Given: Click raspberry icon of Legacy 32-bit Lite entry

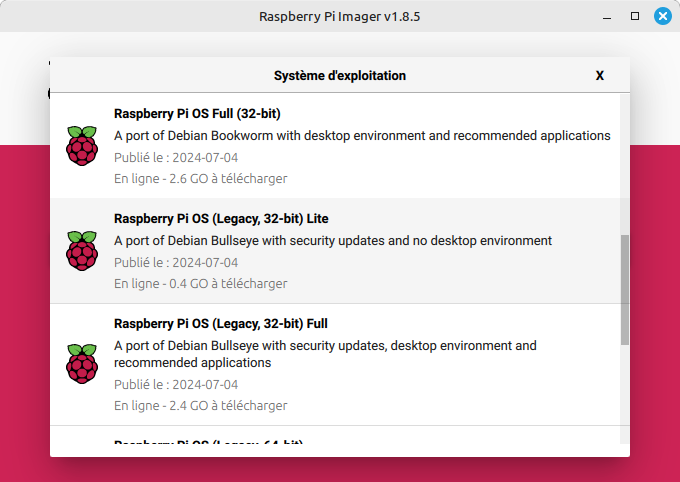Looking at the screenshot, I should coord(82,251).
